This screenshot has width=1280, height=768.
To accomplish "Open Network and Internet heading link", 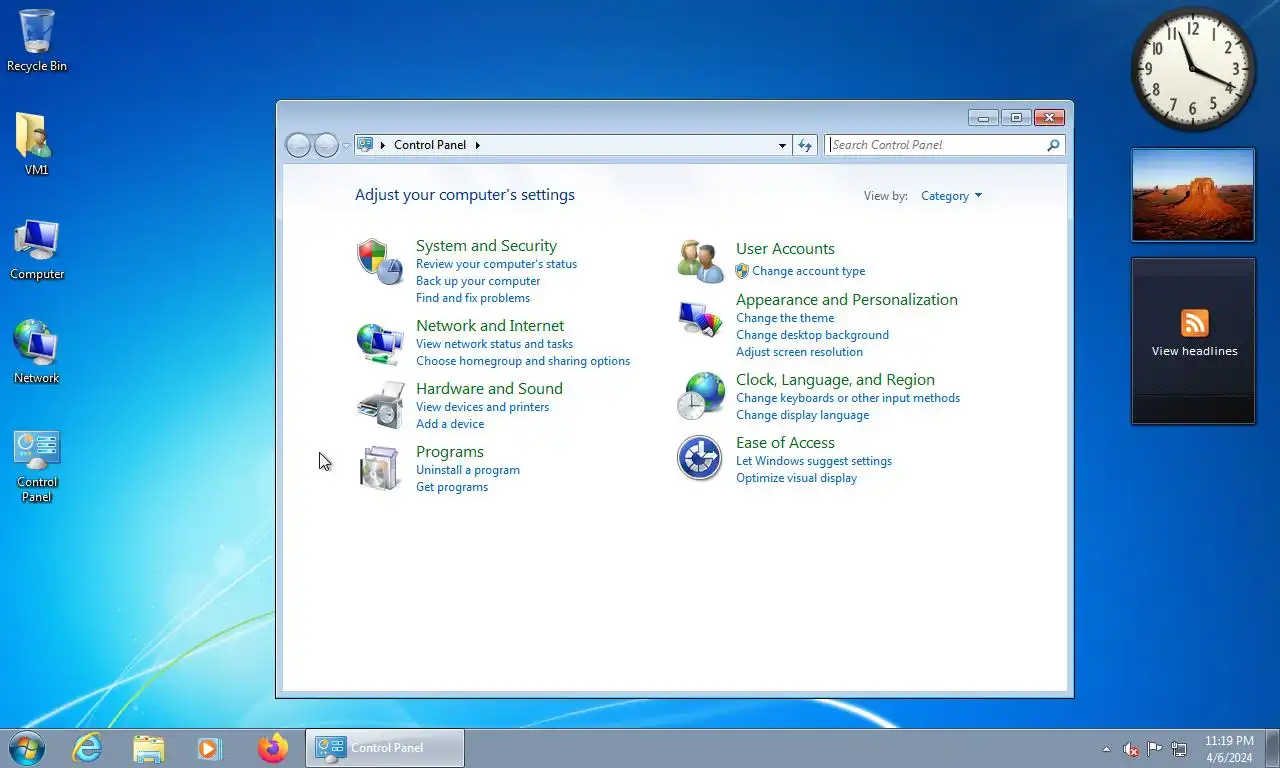I will click(x=490, y=326).
